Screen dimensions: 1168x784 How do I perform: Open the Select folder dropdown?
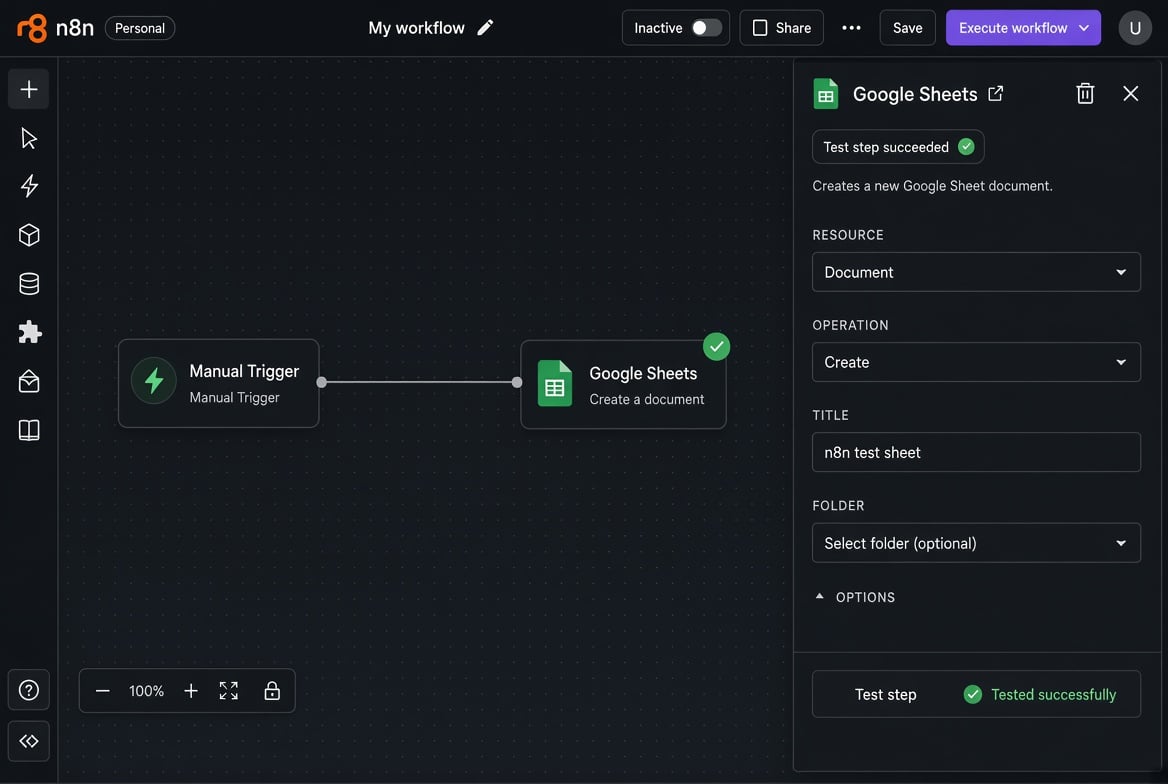(976, 543)
